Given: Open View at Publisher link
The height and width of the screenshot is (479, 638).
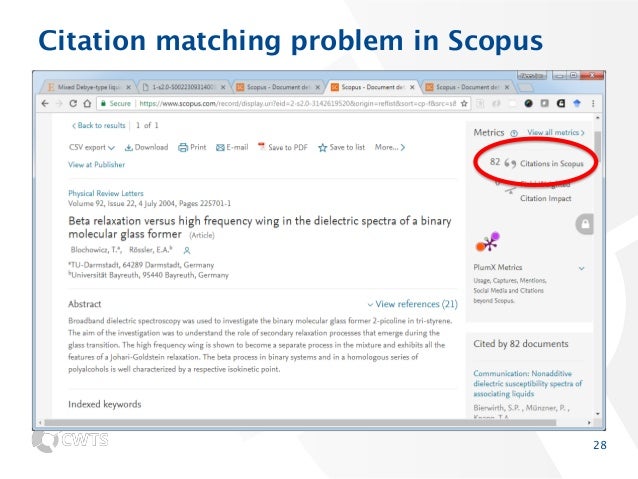Looking at the screenshot, I should tap(96, 165).
